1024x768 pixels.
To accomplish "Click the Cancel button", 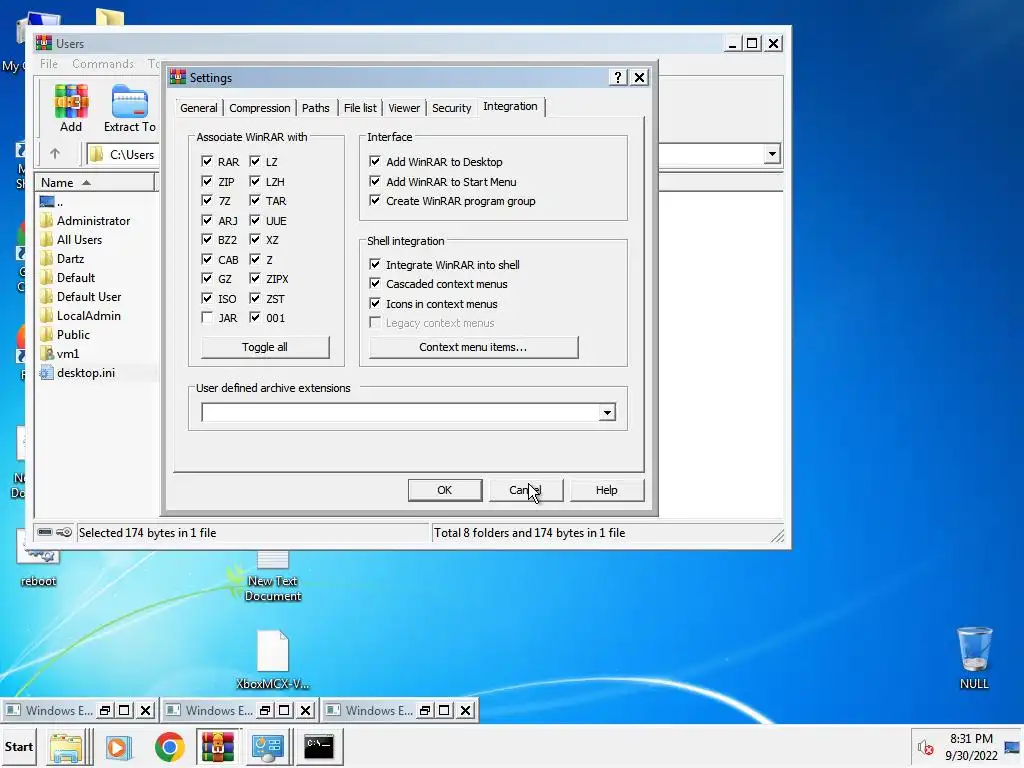I will [525, 490].
